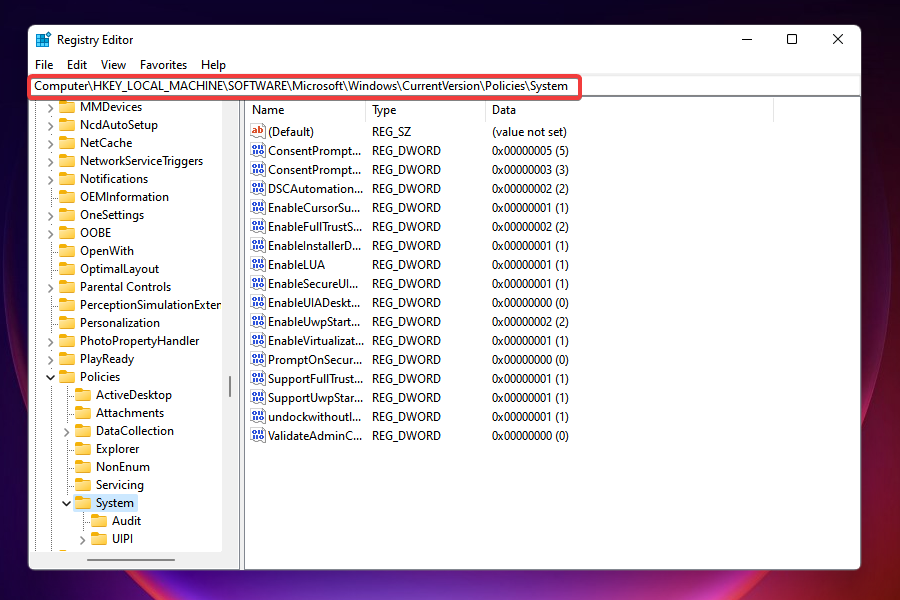Select the PerceptionSimulationExter key
Screen dimensions: 900x600
click(x=150, y=305)
